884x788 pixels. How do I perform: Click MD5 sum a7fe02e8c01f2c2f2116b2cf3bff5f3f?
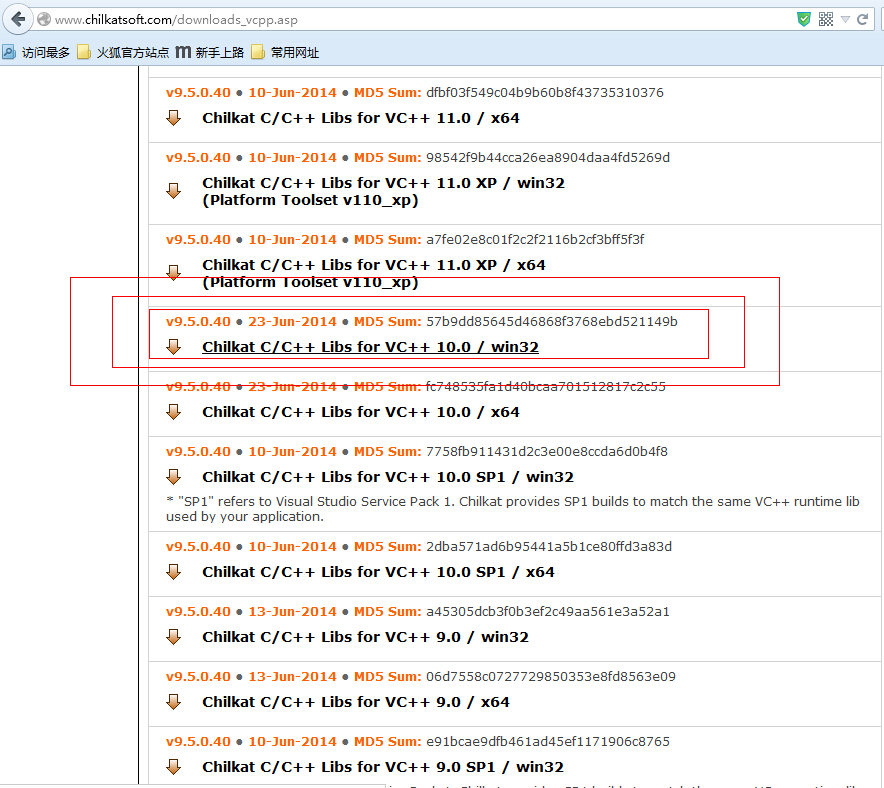pyautogui.click(x=535, y=240)
